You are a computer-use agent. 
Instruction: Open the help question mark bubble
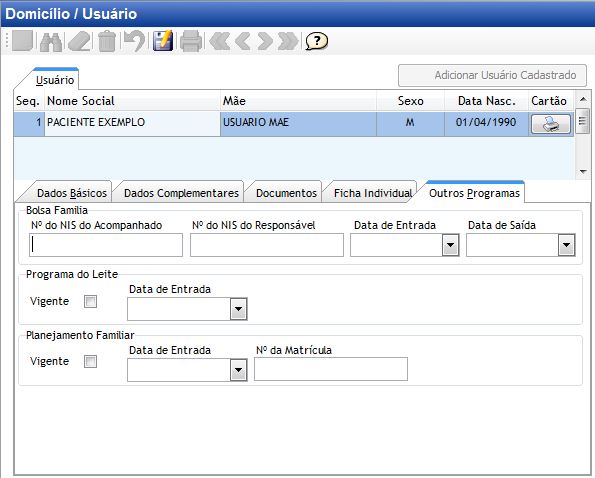click(316, 41)
